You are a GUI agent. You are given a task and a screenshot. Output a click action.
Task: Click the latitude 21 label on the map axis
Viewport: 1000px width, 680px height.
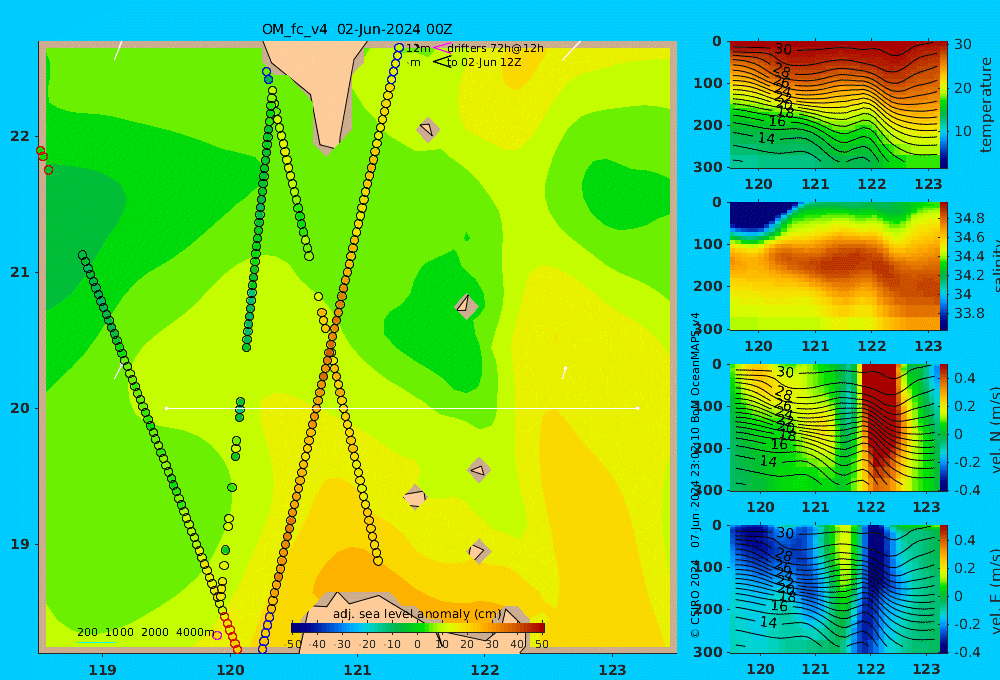20,272
